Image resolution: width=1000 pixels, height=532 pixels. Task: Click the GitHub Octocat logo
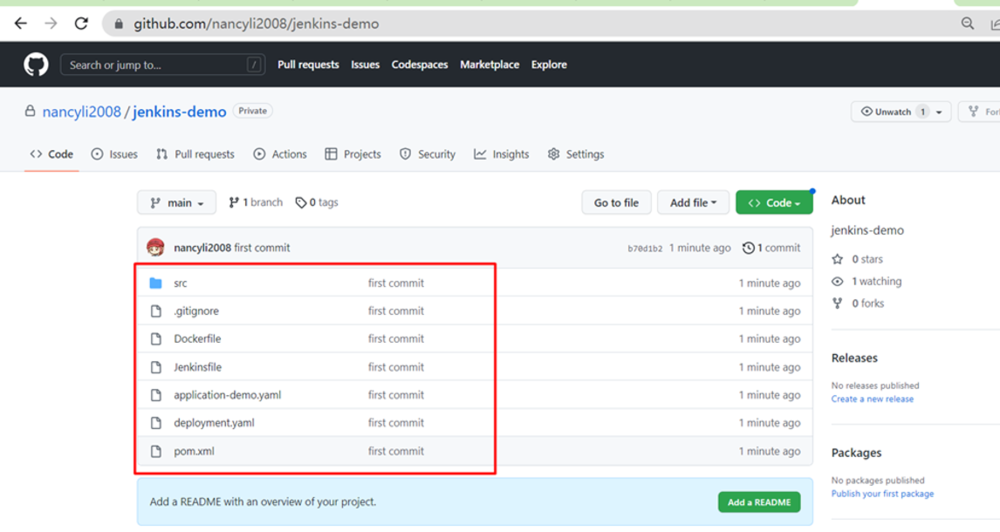click(36, 65)
